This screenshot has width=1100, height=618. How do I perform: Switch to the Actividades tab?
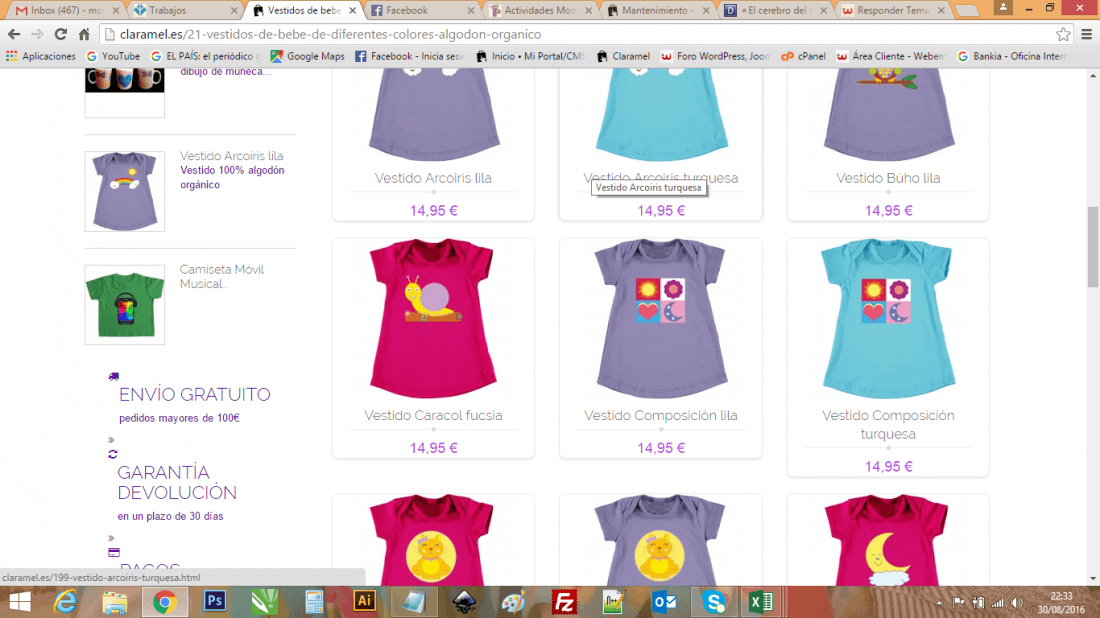[539, 11]
